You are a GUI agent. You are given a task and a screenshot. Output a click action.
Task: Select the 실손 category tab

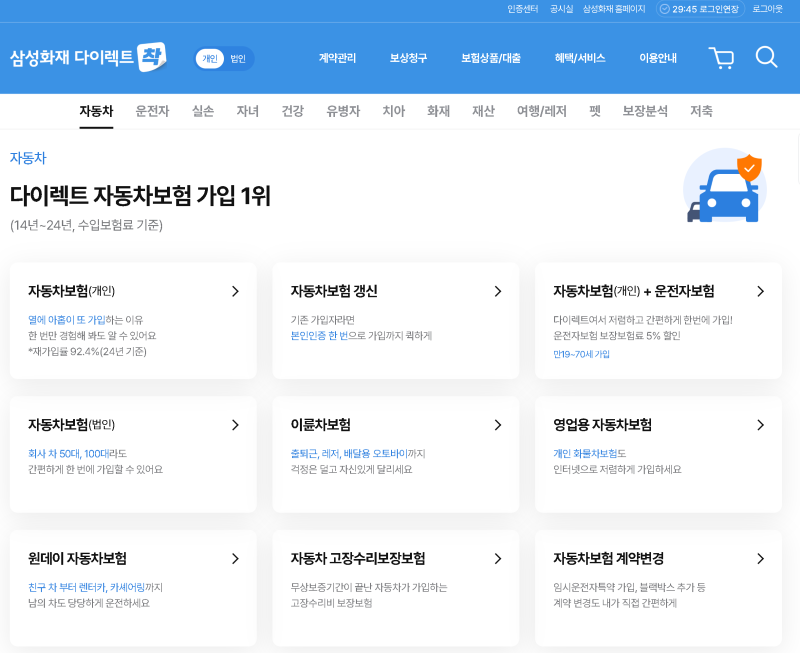pyautogui.click(x=203, y=111)
